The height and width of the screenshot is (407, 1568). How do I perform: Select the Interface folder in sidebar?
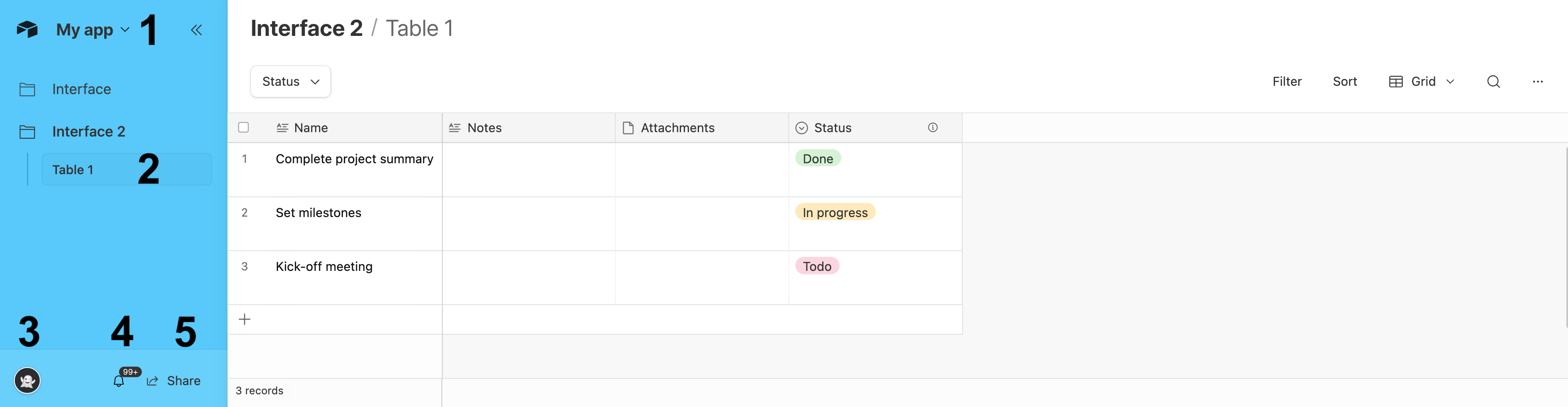(81, 89)
